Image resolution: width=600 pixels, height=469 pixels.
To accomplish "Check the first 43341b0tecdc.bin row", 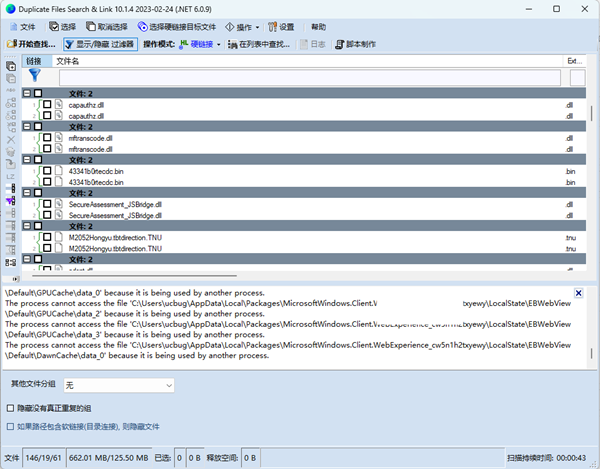I will coord(47,171).
